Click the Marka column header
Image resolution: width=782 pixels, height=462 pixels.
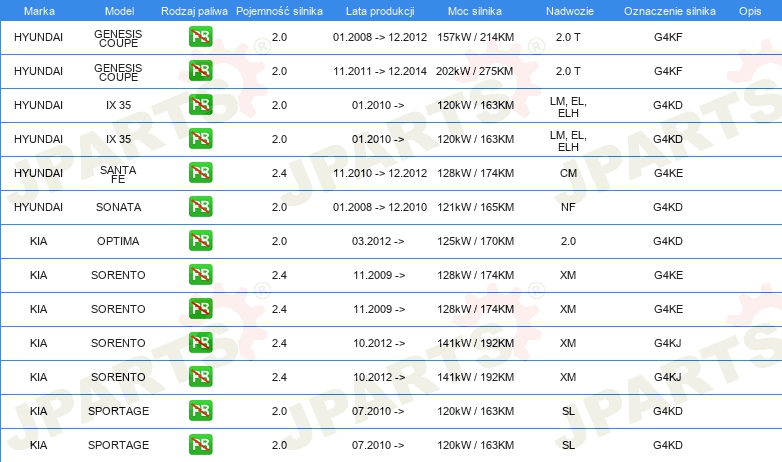[x=39, y=11]
